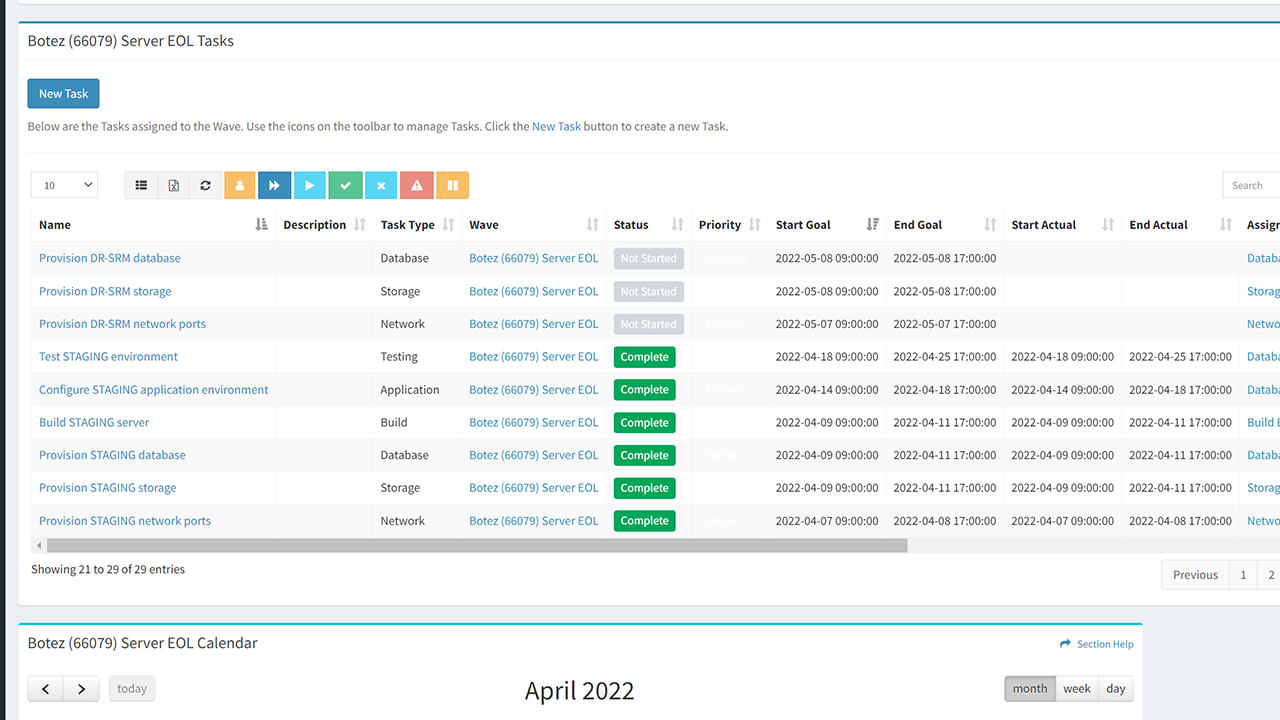The image size is (1280, 720).
Task: Export tasks to Excel file icon
Action: click(173, 185)
